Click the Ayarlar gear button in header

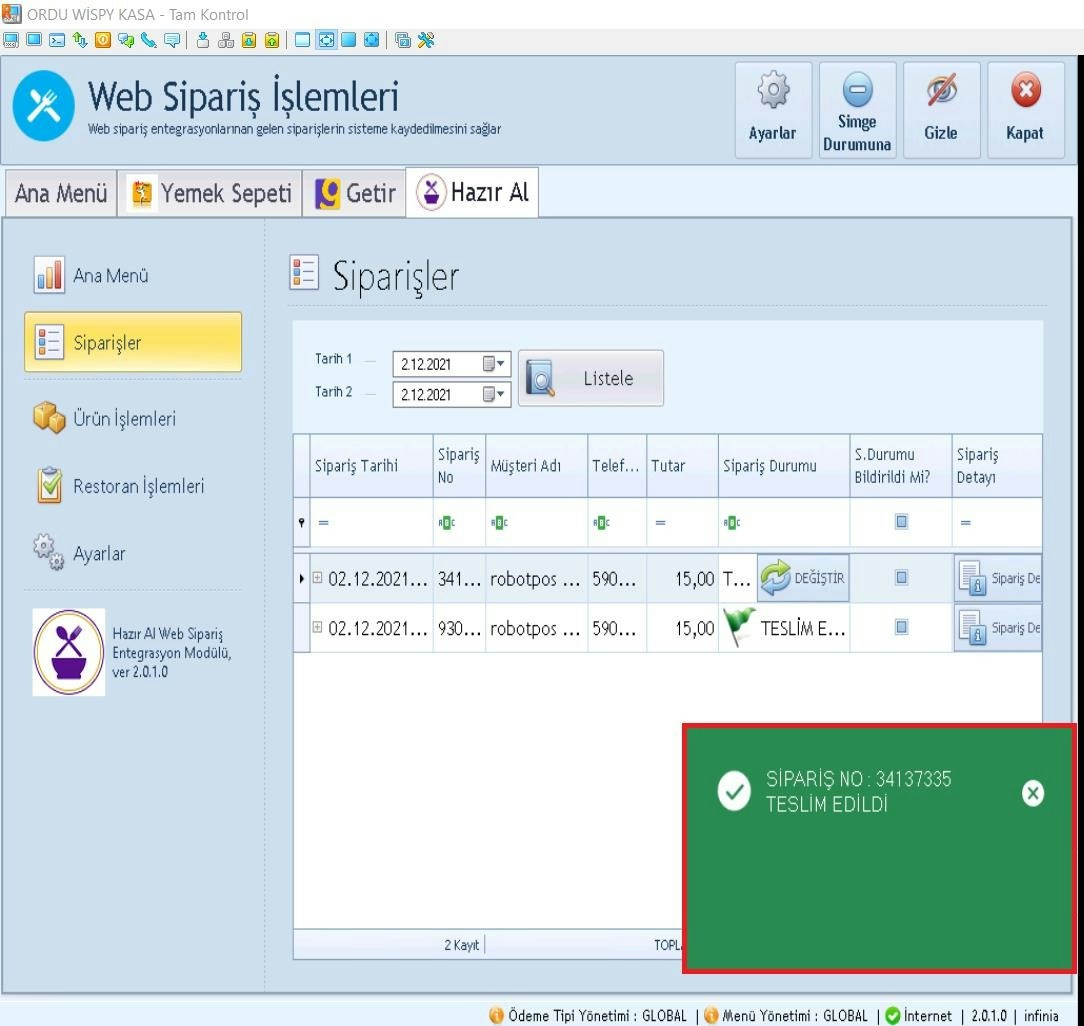[x=773, y=110]
